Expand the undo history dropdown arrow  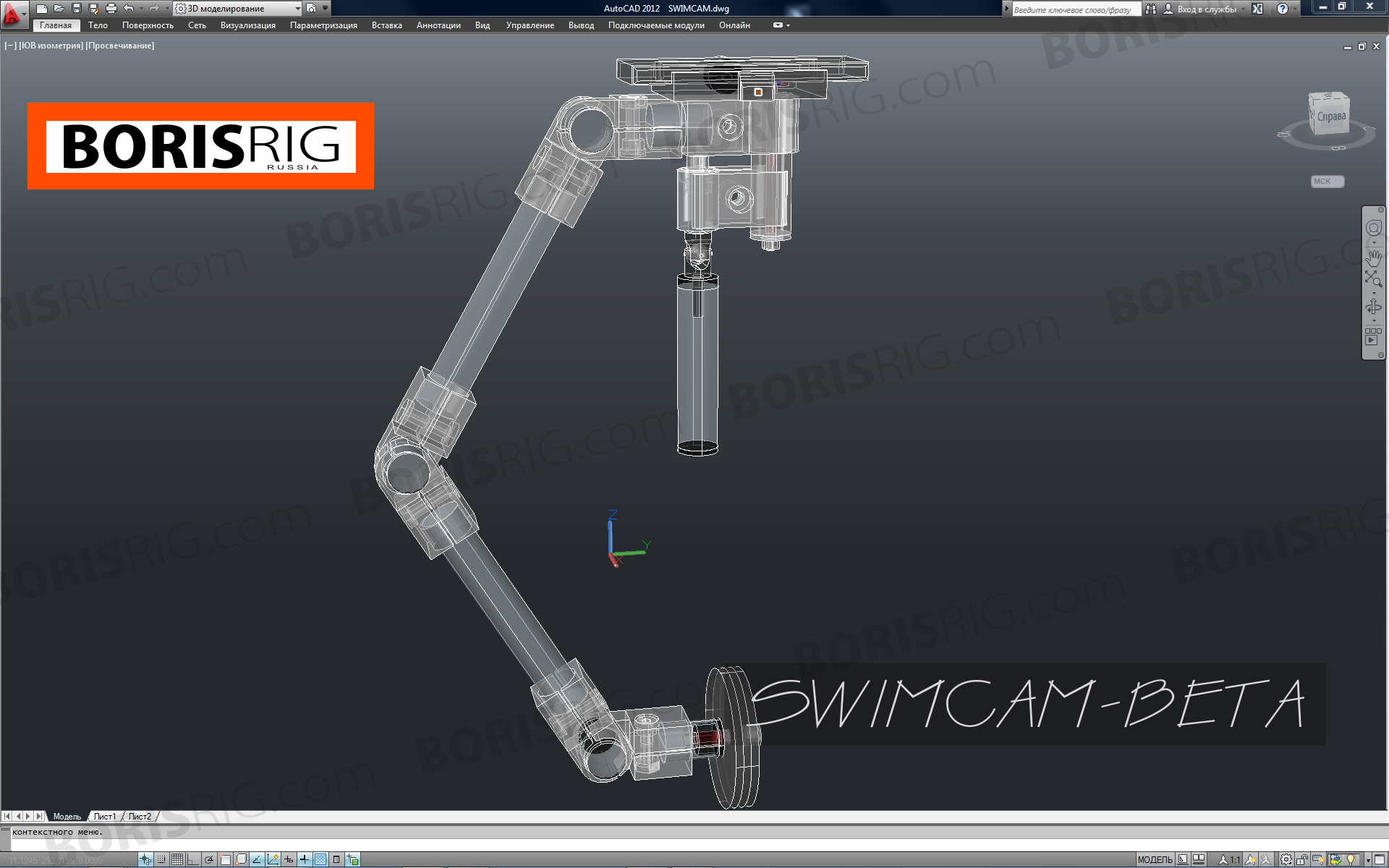click(140, 9)
